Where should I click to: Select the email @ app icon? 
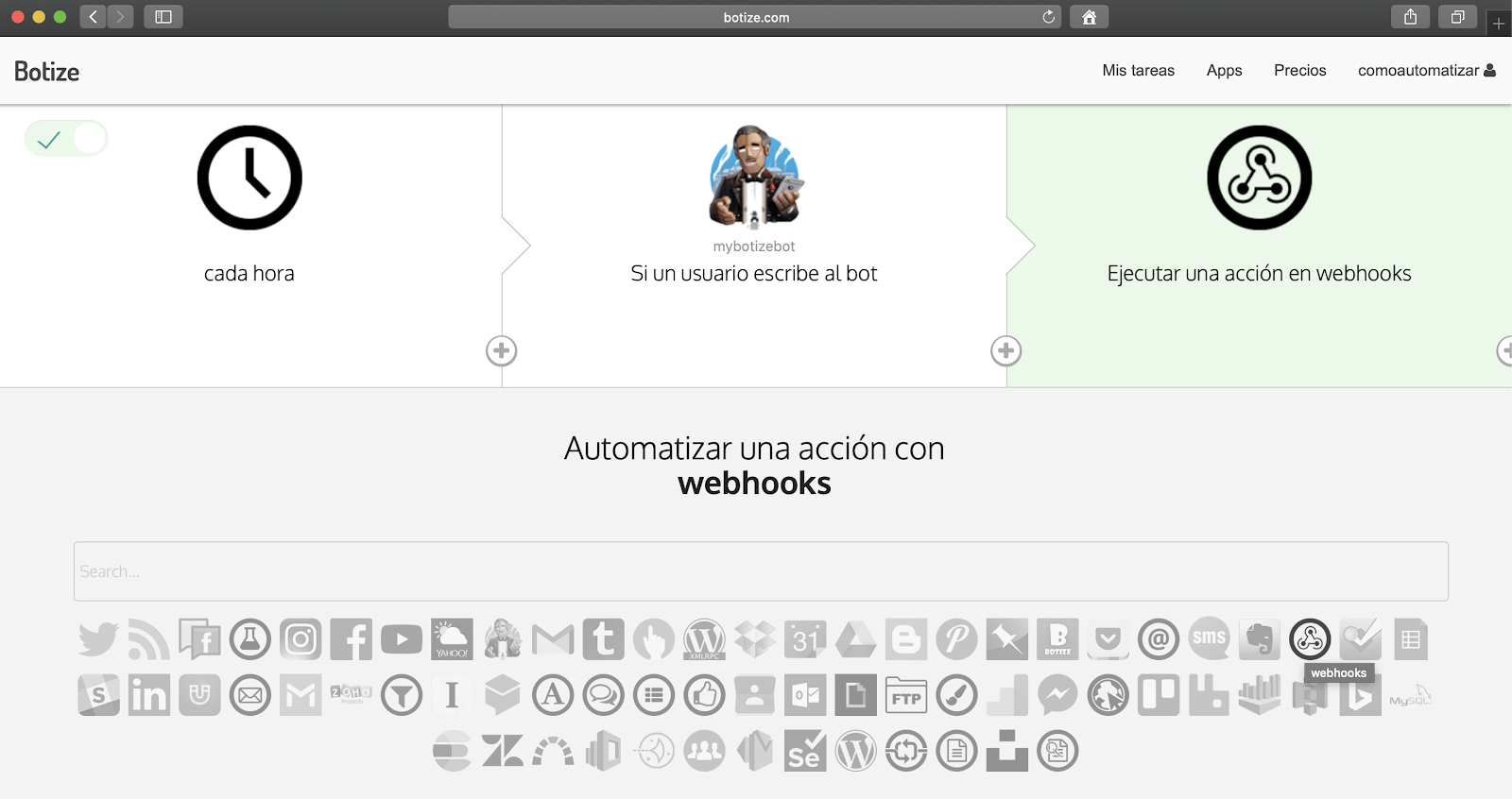click(x=1159, y=639)
